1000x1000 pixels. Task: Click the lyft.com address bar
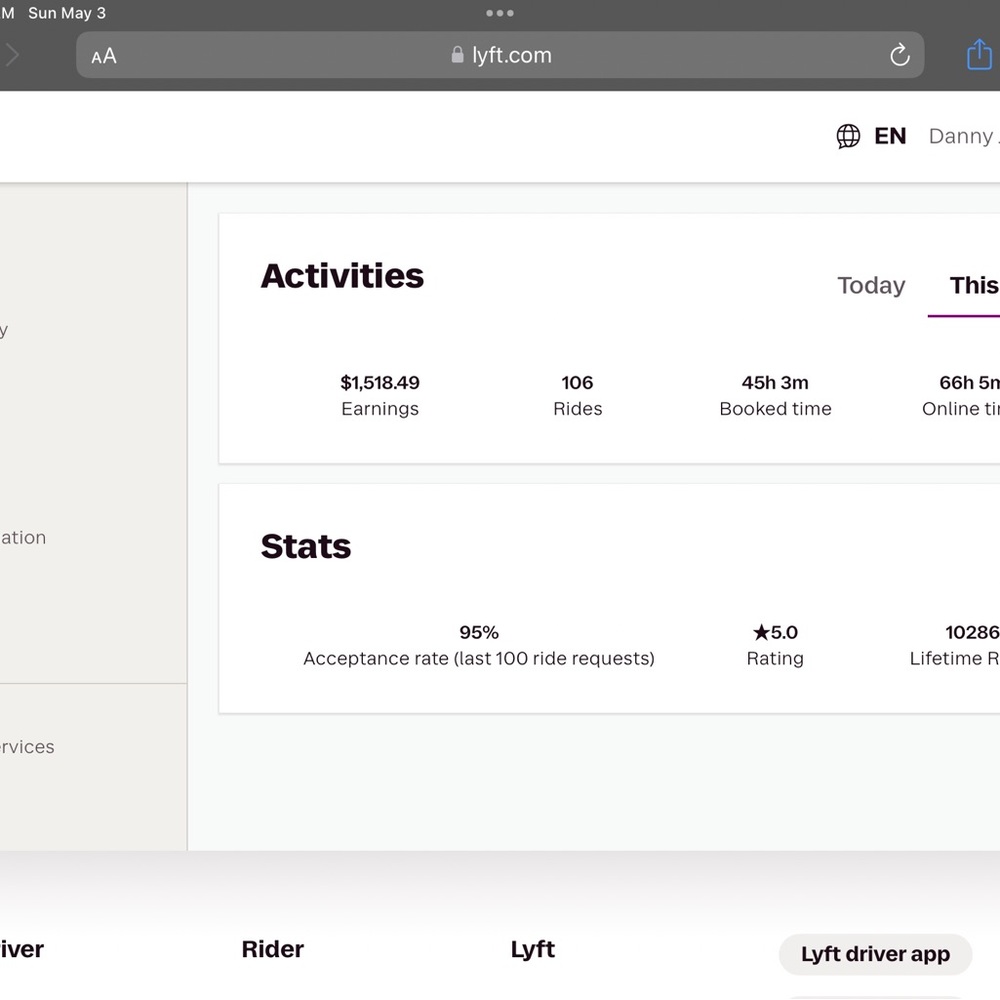500,55
